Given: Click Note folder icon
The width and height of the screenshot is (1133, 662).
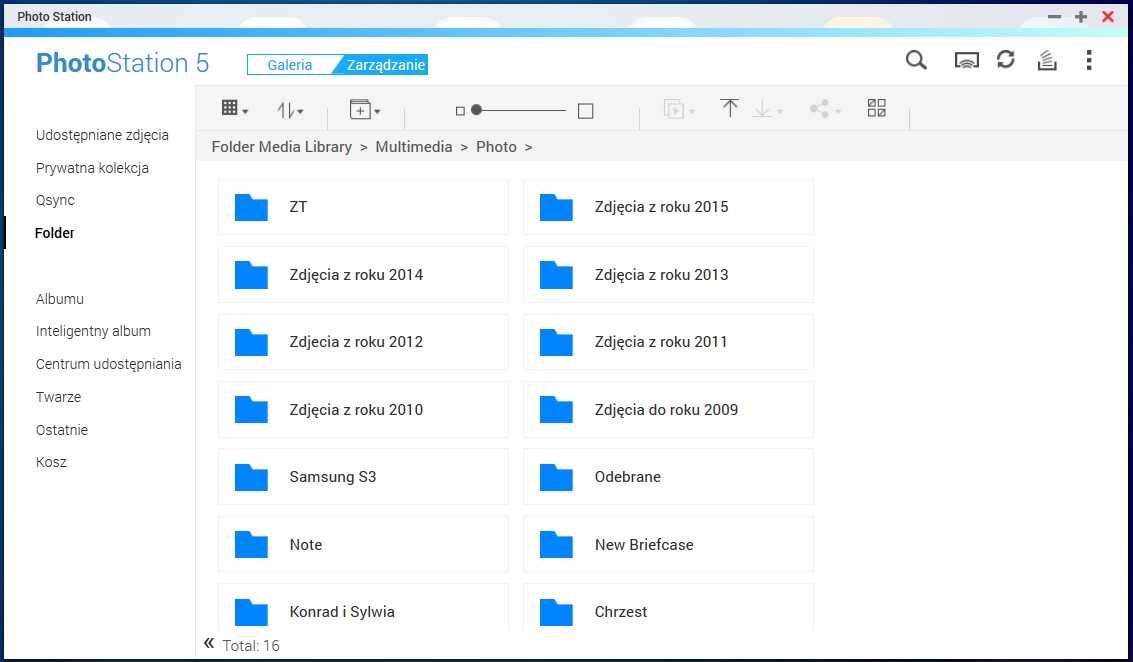Looking at the screenshot, I should [x=251, y=545].
